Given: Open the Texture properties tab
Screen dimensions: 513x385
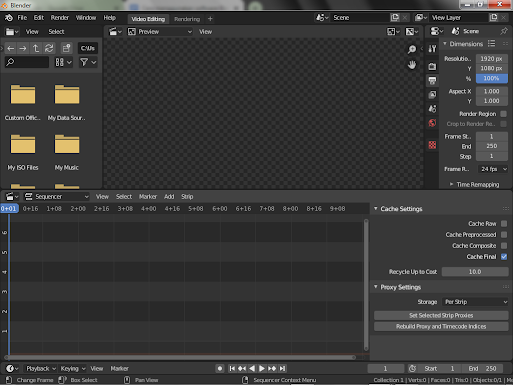Looking at the screenshot, I should pos(432,145).
